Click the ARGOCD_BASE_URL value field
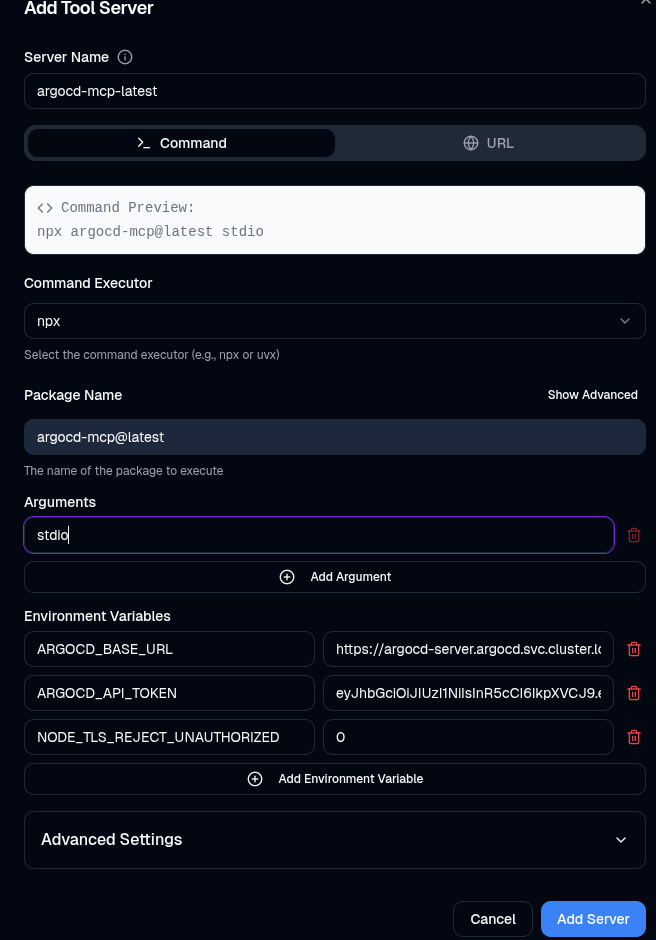The width and height of the screenshot is (656, 940). [x=468, y=649]
